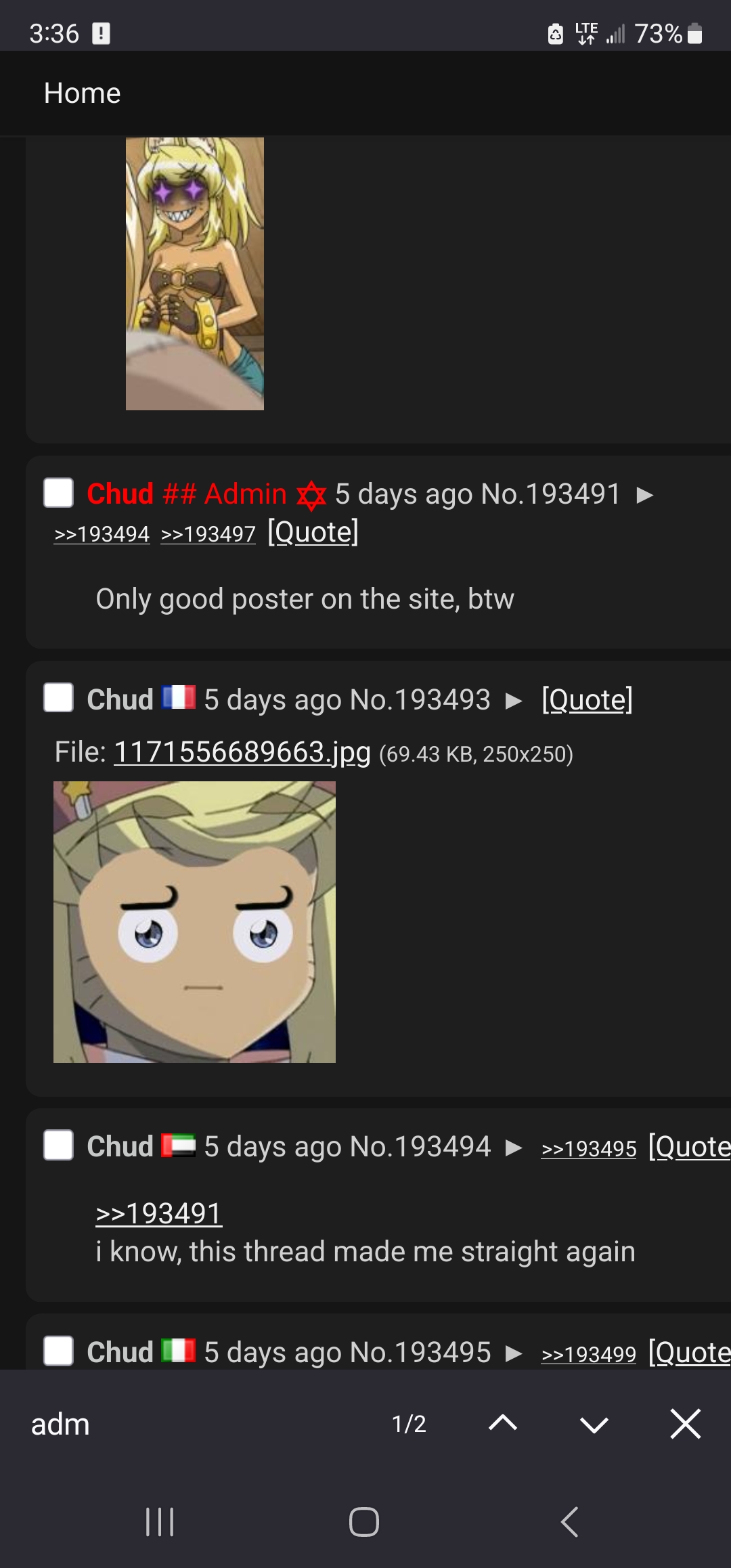Check the box for Admin post 193491
Image resolution: width=731 pixels, height=1568 pixels.
click(58, 493)
